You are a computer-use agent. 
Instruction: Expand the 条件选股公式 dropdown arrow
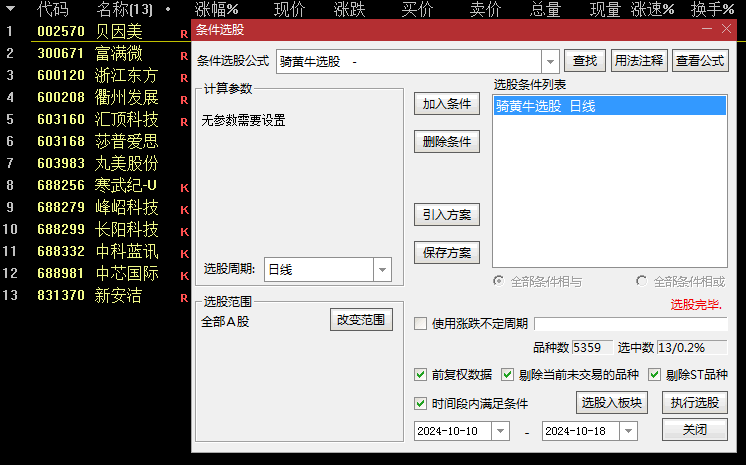(x=550, y=61)
